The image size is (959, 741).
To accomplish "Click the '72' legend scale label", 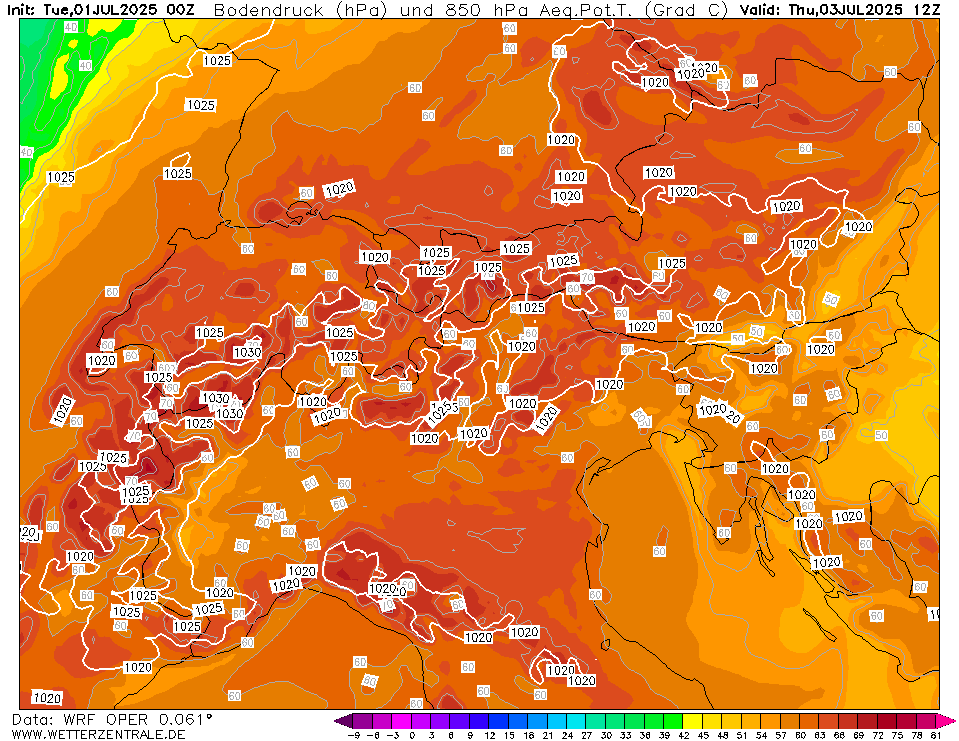I will [878, 735].
